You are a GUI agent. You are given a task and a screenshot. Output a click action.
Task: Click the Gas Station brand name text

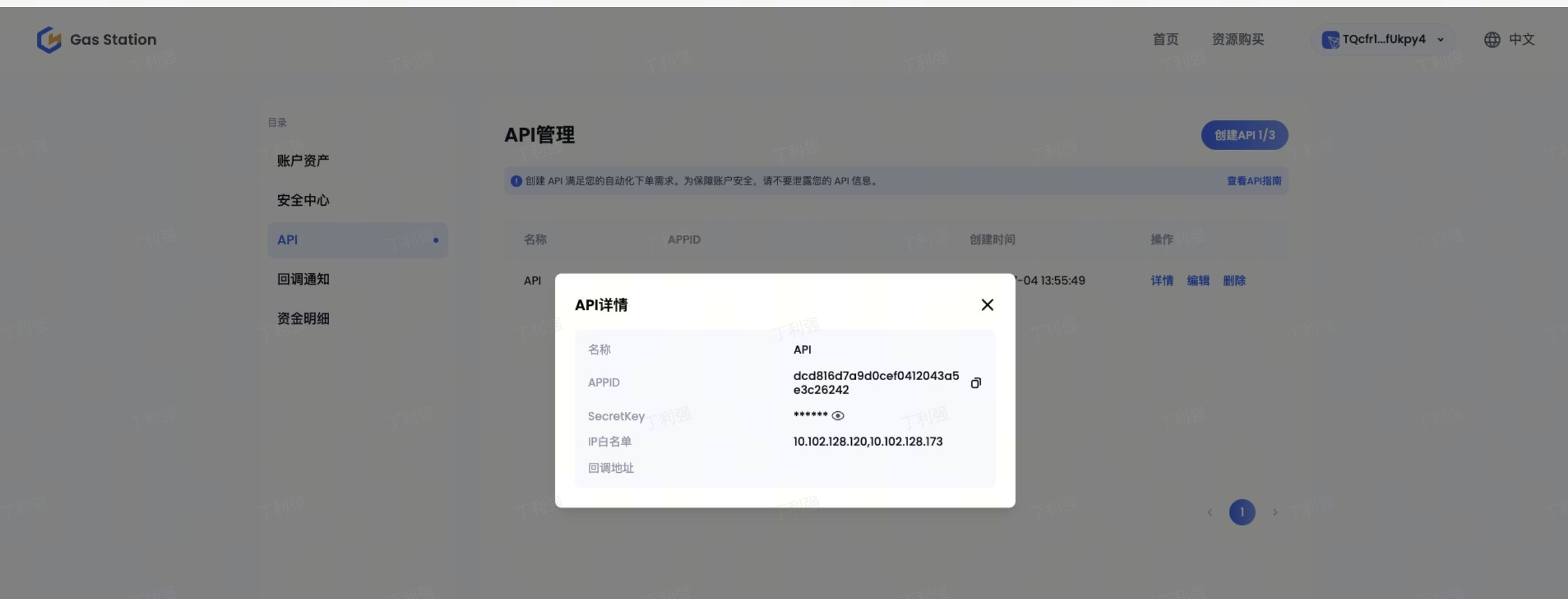(113, 39)
